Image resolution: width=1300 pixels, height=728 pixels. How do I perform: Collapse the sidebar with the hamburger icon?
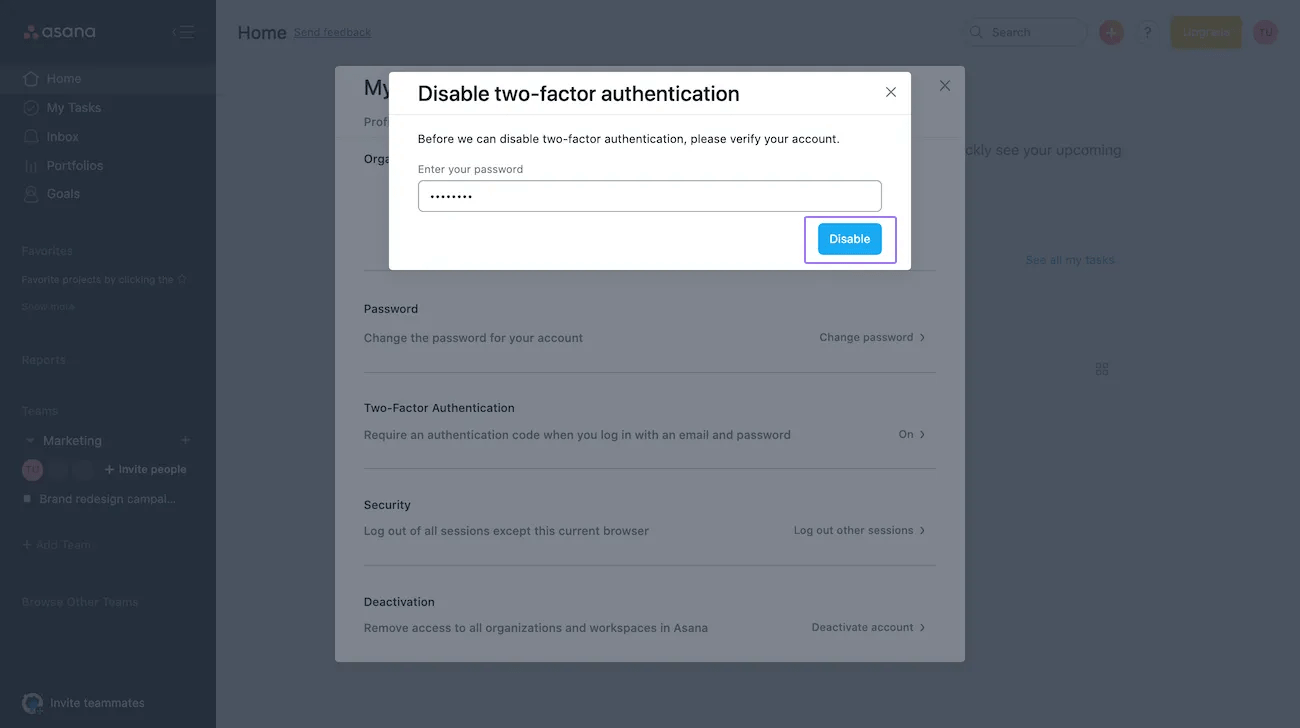click(183, 31)
